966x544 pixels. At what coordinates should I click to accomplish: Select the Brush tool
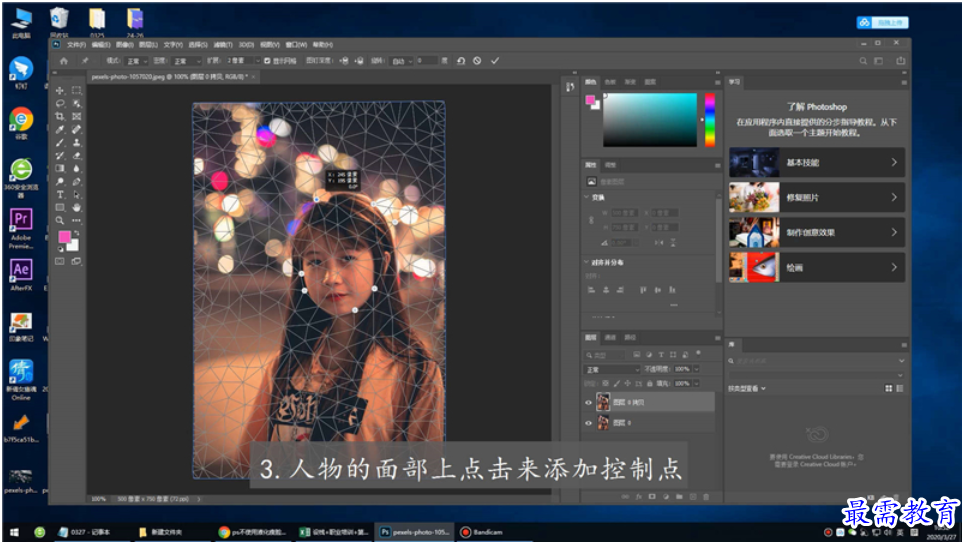click(x=60, y=142)
